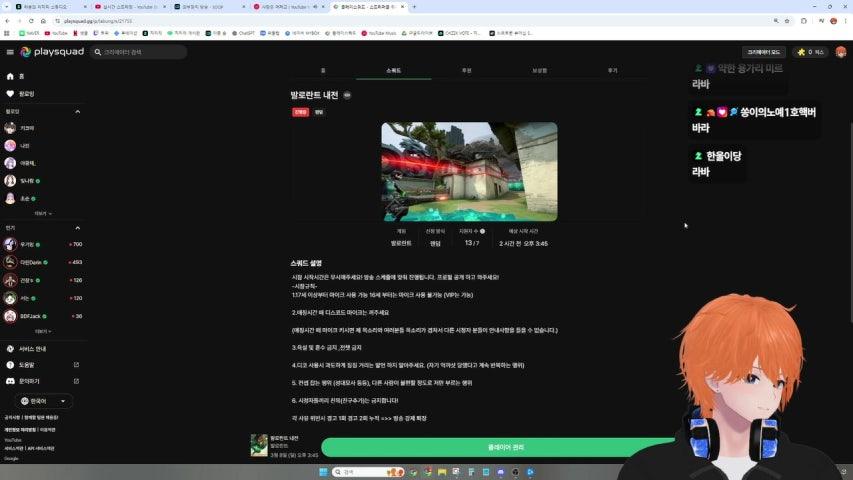Open popular creator with 126 viewers
Image resolution: width=853 pixels, height=480 pixels.
[x=43, y=280]
